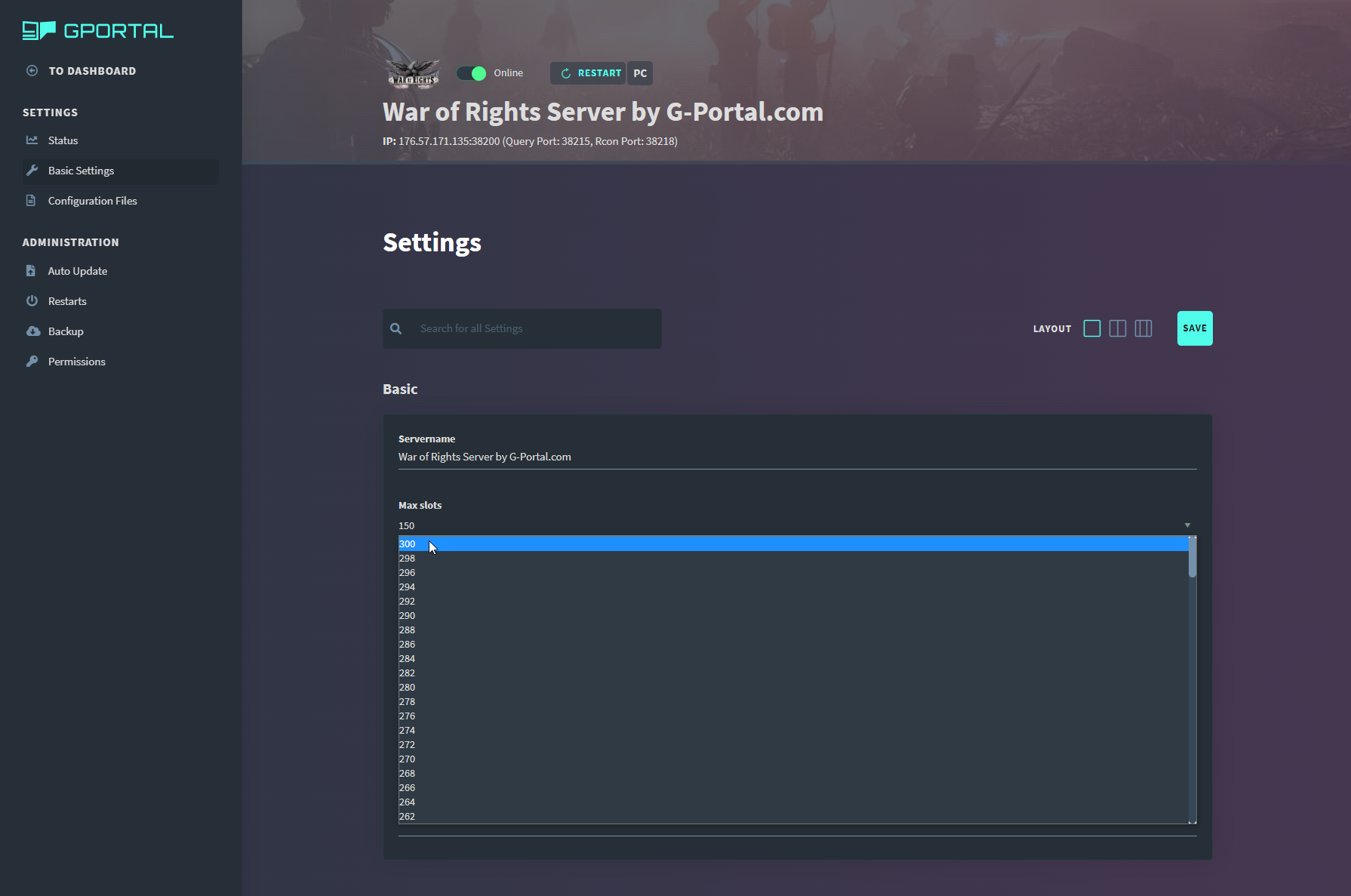Select 272 in the slots list
Image resolution: width=1351 pixels, height=896 pixels.
pyautogui.click(x=793, y=745)
